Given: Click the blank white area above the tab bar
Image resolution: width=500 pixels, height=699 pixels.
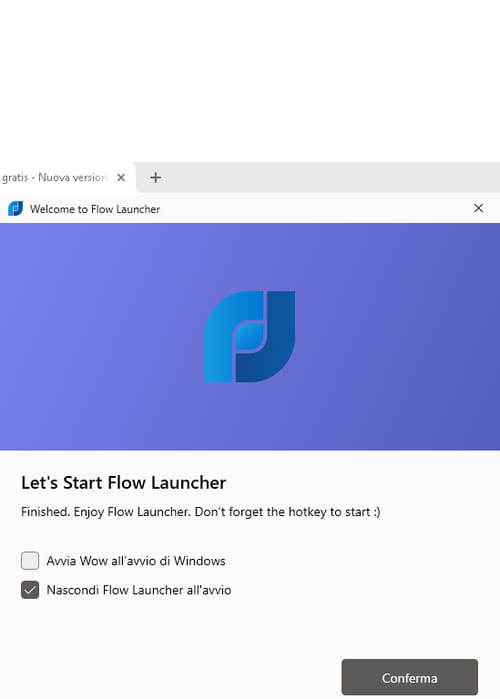Looking at the screenshot, I should pyautogui.click(x=250, y=81).
